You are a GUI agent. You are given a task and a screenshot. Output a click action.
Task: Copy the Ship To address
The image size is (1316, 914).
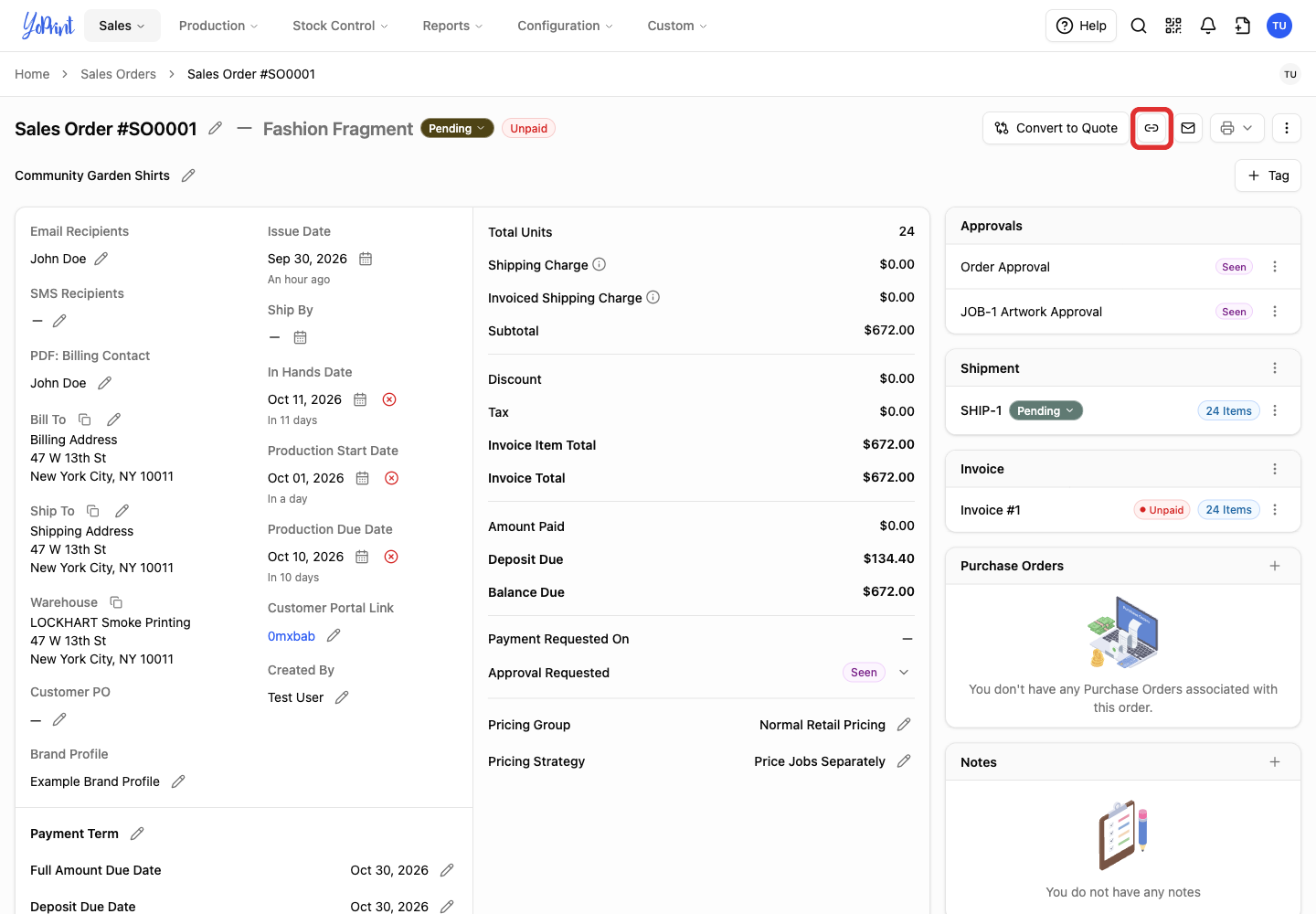click(93, 511)
